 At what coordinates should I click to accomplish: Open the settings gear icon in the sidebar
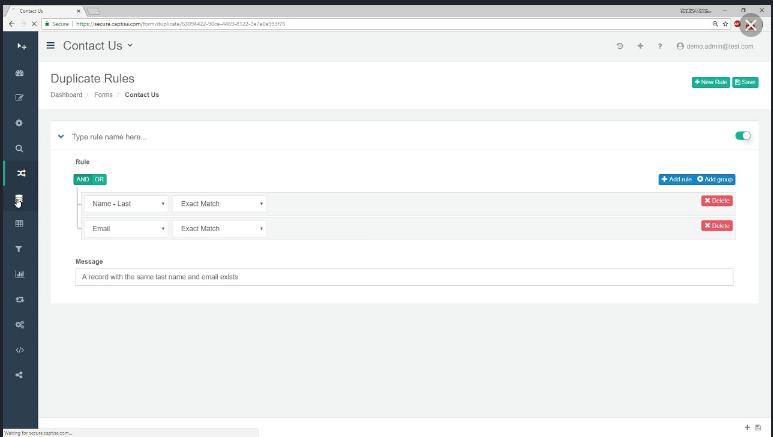pos(19,123)
